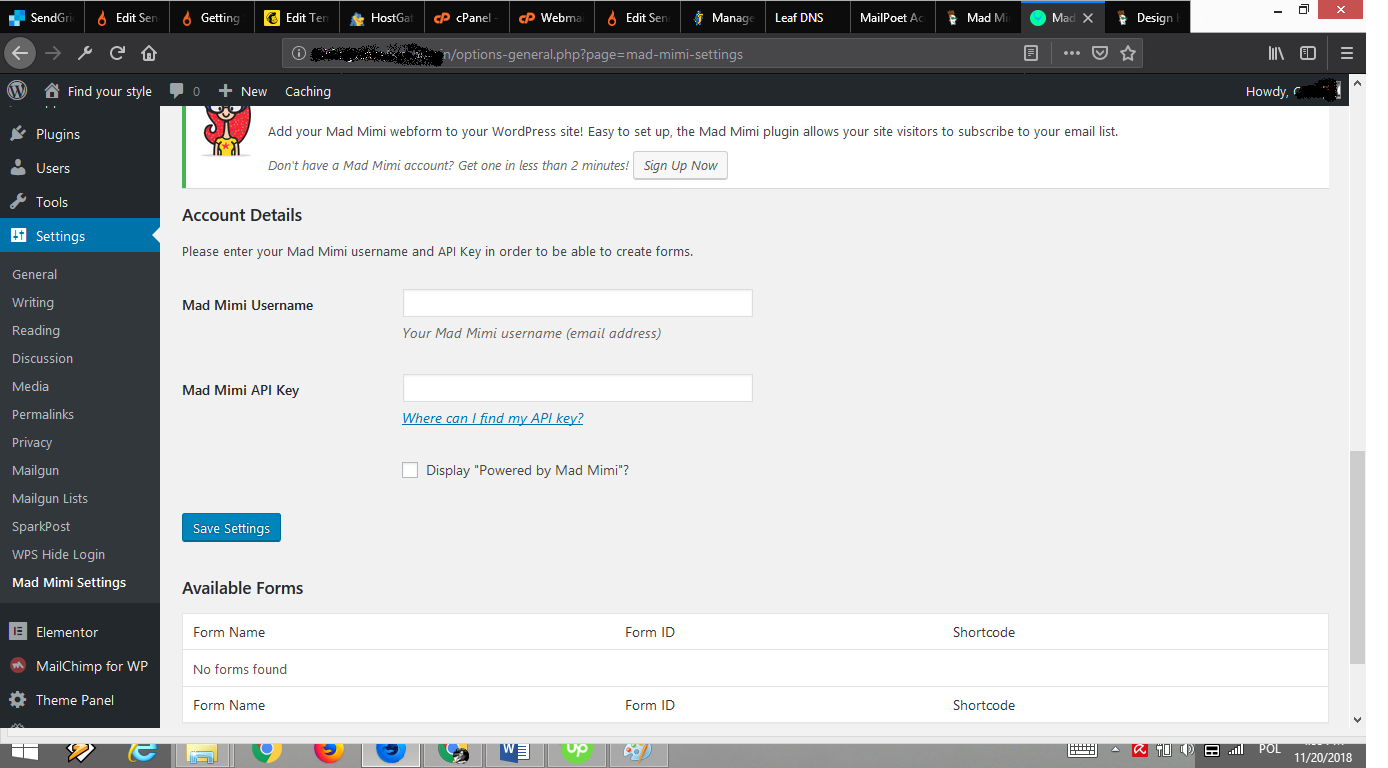The width and height of the screenshot is (1388, 768).
Task: Show hidden system tray icons arrow
Action: [x=1116, y=750]
